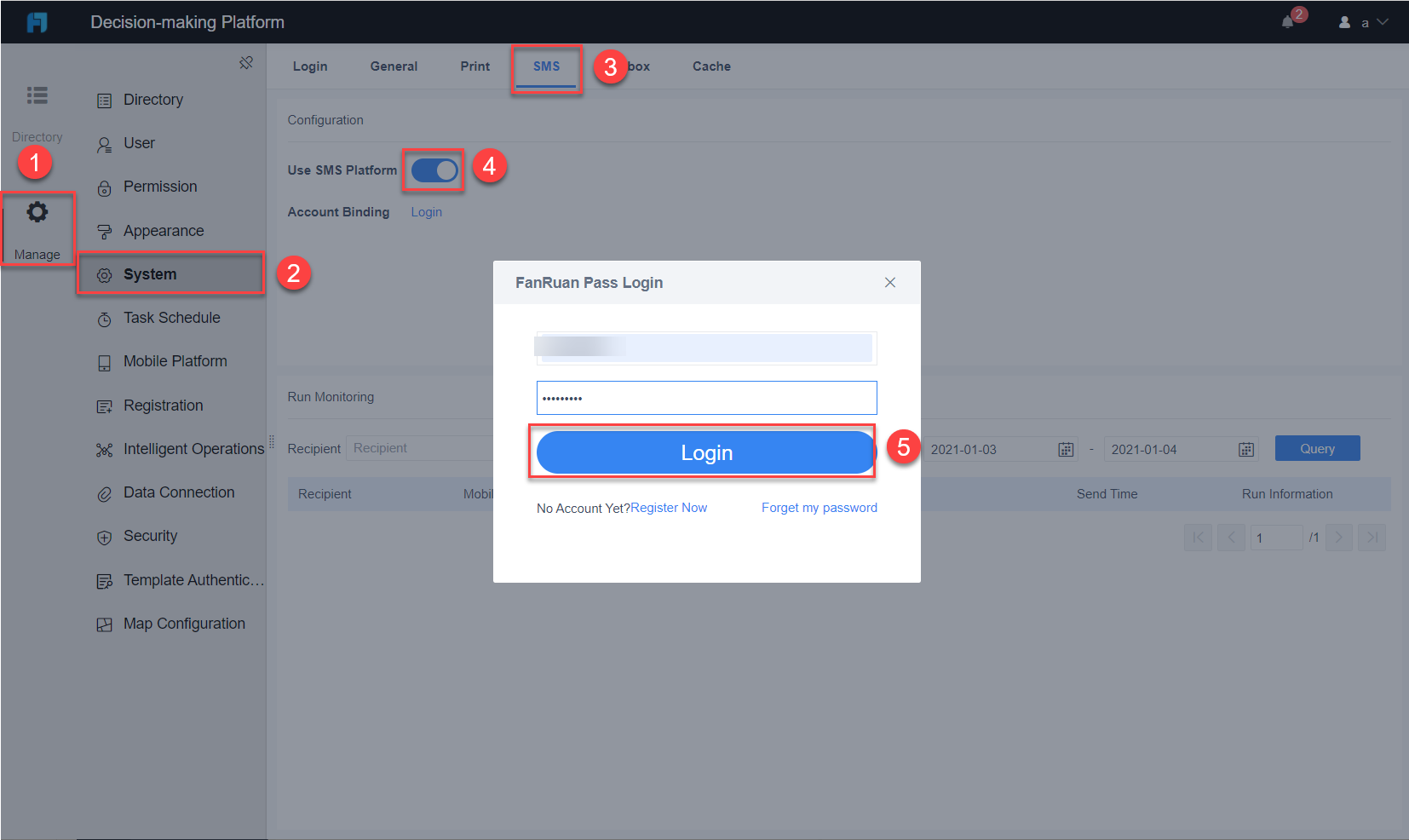The image size is (1409, 840).
Task: Switch to the Cache tab
Action: coord(710,66)
